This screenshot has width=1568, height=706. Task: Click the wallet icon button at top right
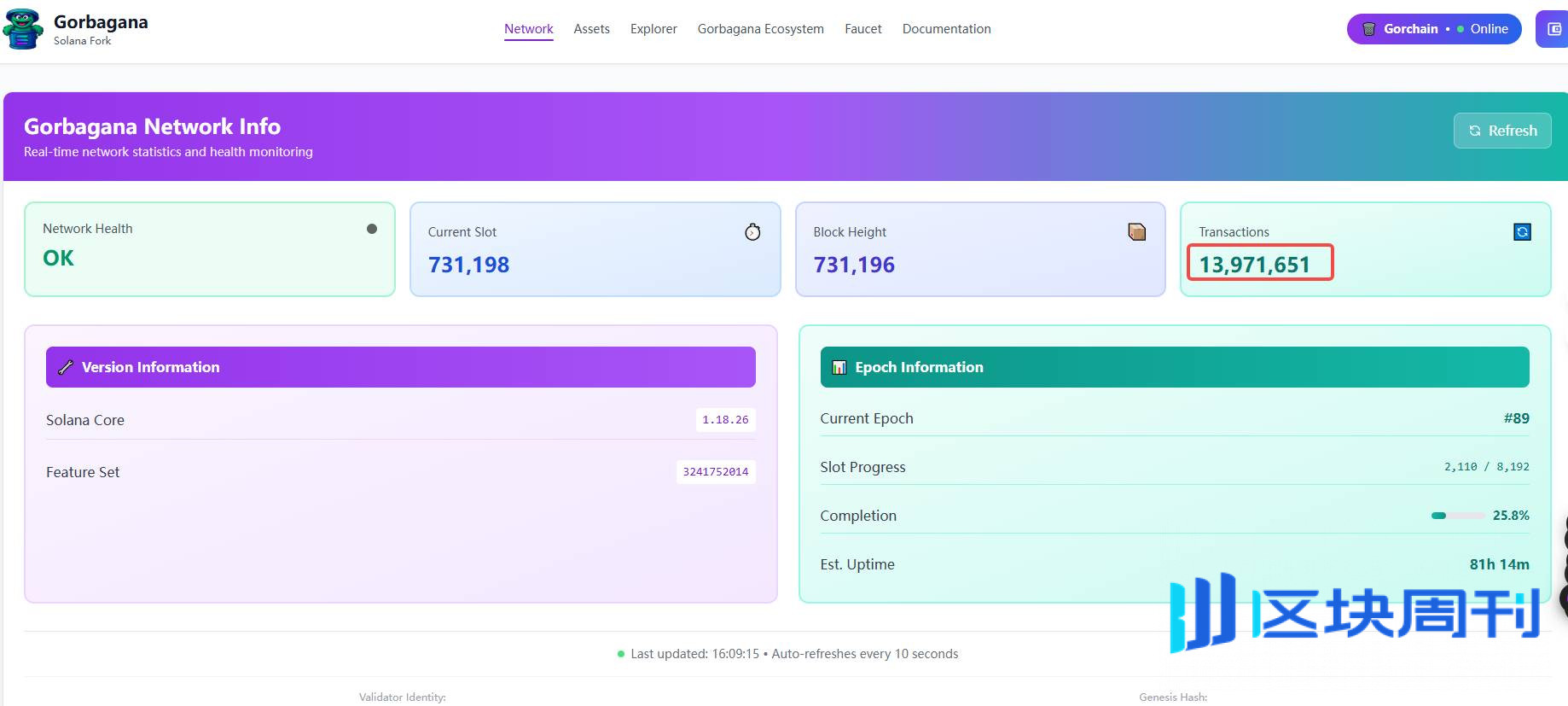click(1553, 29)
